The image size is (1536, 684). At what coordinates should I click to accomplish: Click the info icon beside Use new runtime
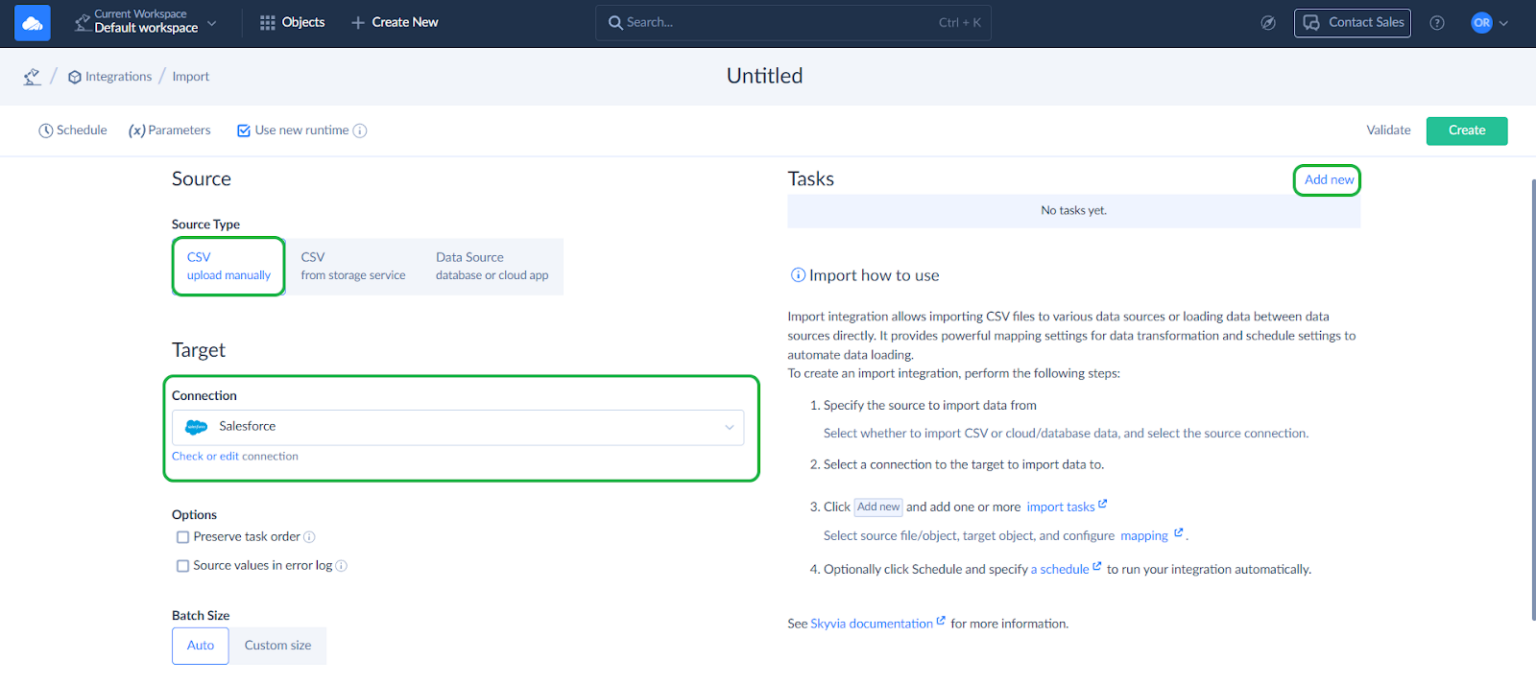tap(360, 131)
